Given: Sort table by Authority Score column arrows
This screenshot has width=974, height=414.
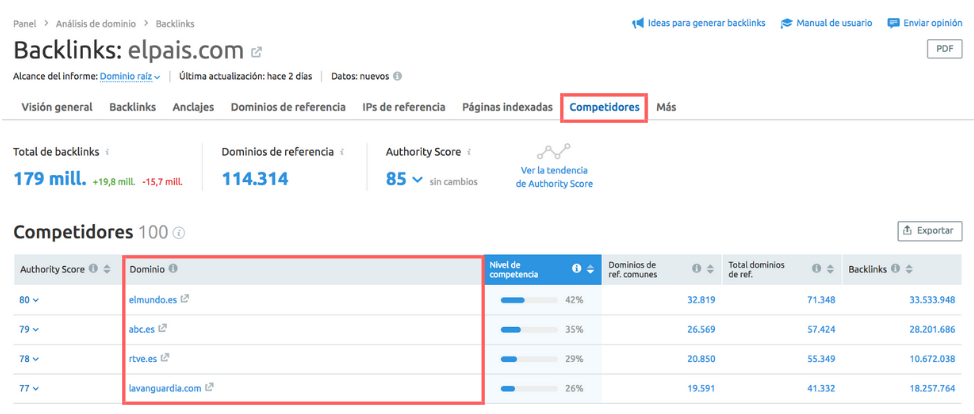Looking at the screenshot, I should (x=107, y=269).
